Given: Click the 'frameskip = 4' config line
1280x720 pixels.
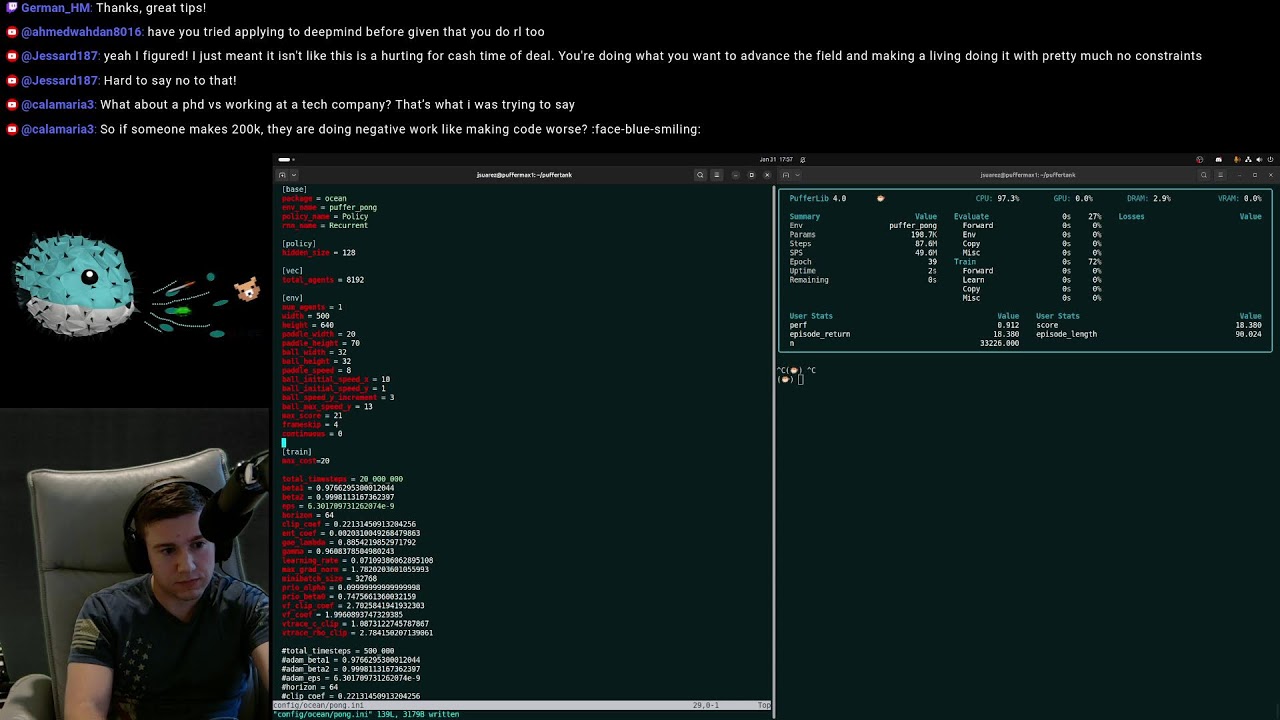Looking at the screenshot, I should (309, 424).
